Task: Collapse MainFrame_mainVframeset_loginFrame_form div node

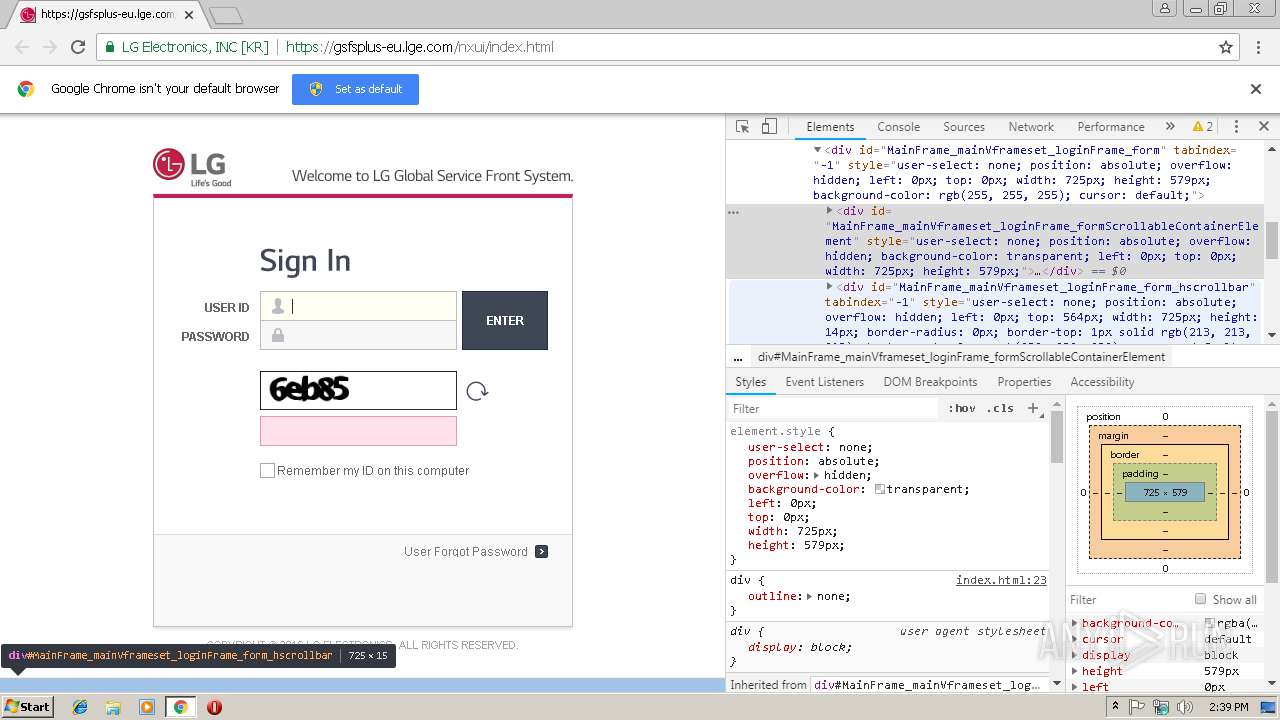Action: [x=817, y=150]
